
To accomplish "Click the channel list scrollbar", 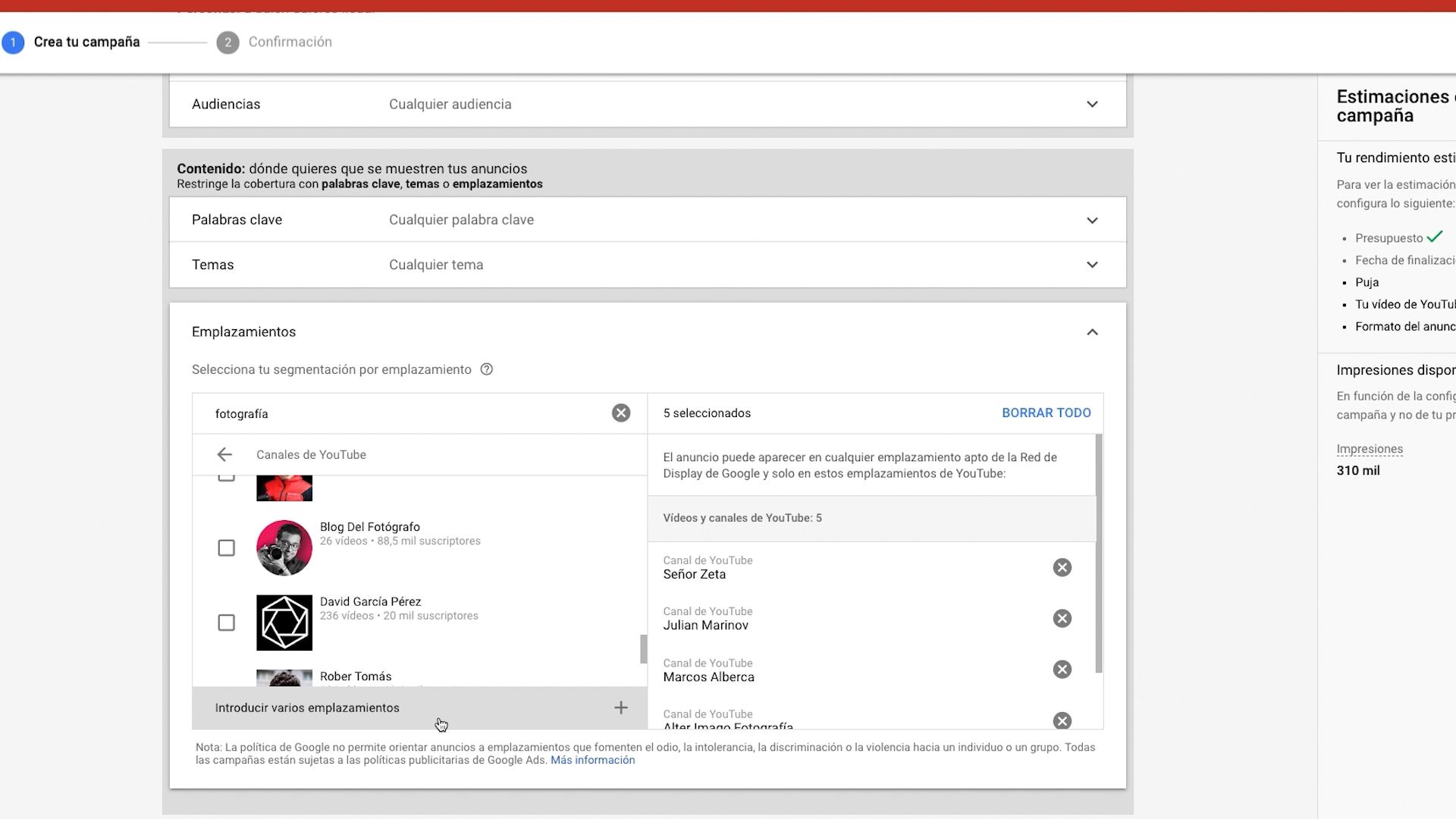I will click(644, 649).
